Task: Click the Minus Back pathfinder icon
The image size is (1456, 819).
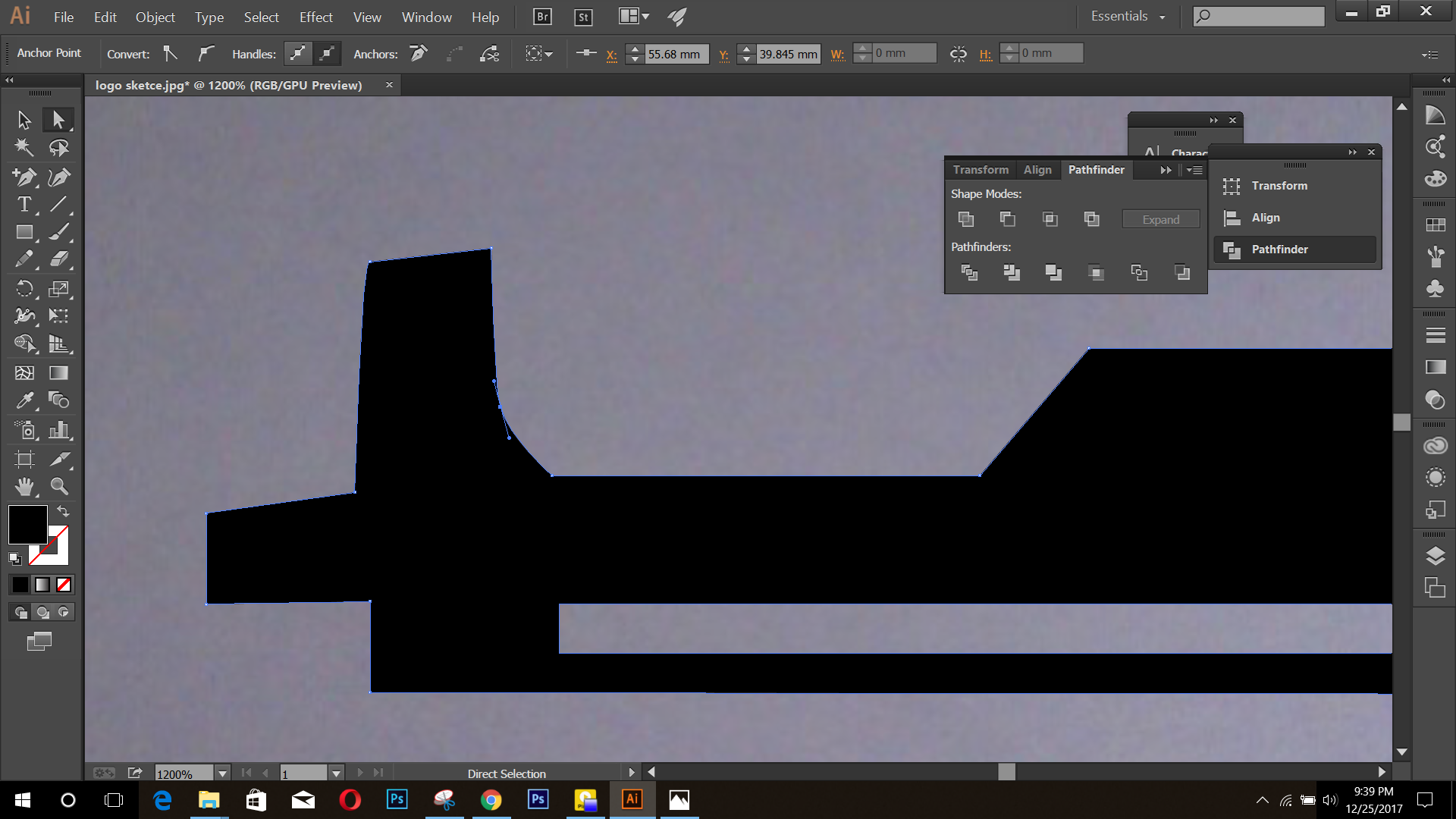Action: 1181,272
